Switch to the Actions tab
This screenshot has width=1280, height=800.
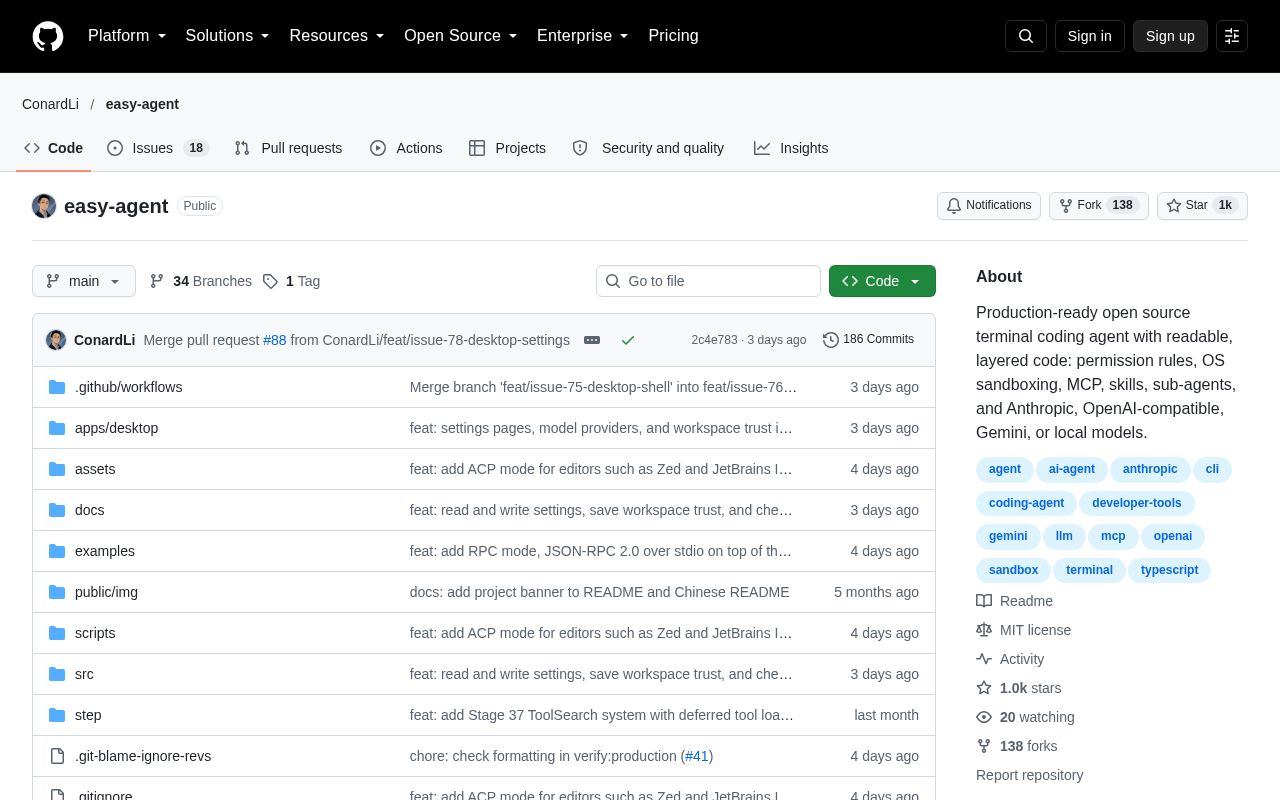406,148
